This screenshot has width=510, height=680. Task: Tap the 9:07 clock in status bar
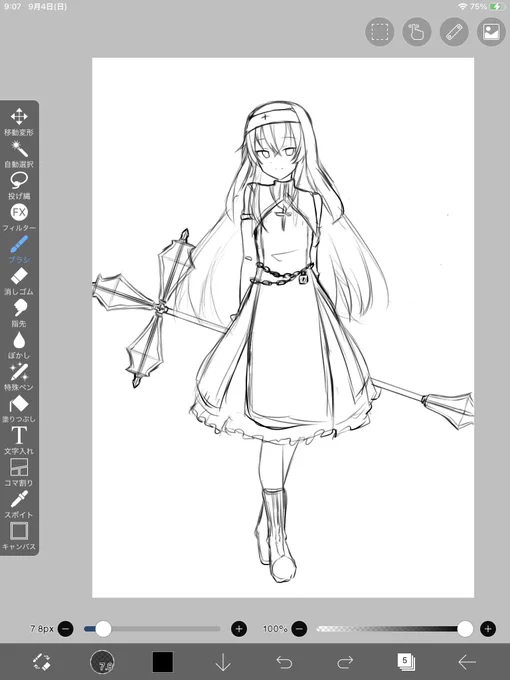(x=12, y=7)
